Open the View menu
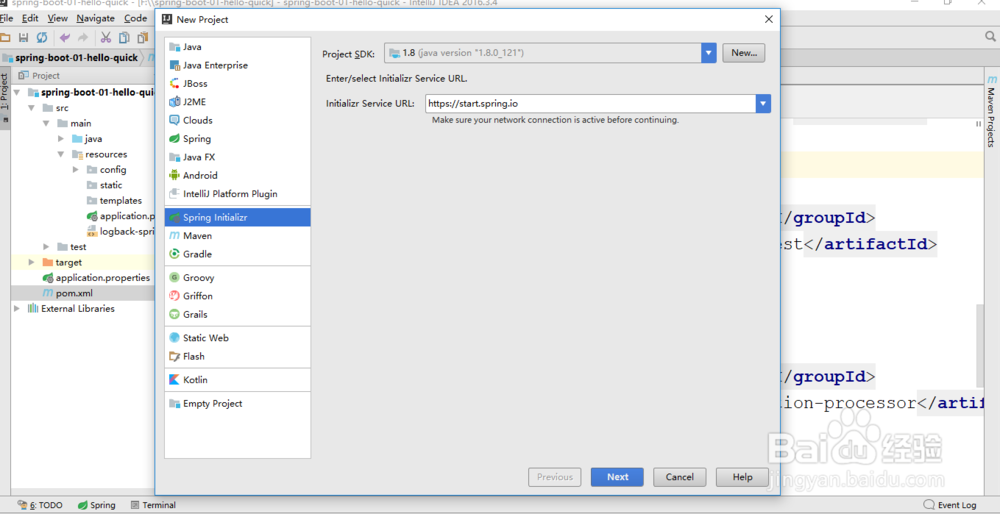The height and width of the screenshot is (514, 1000). click(x=57, y=18)
